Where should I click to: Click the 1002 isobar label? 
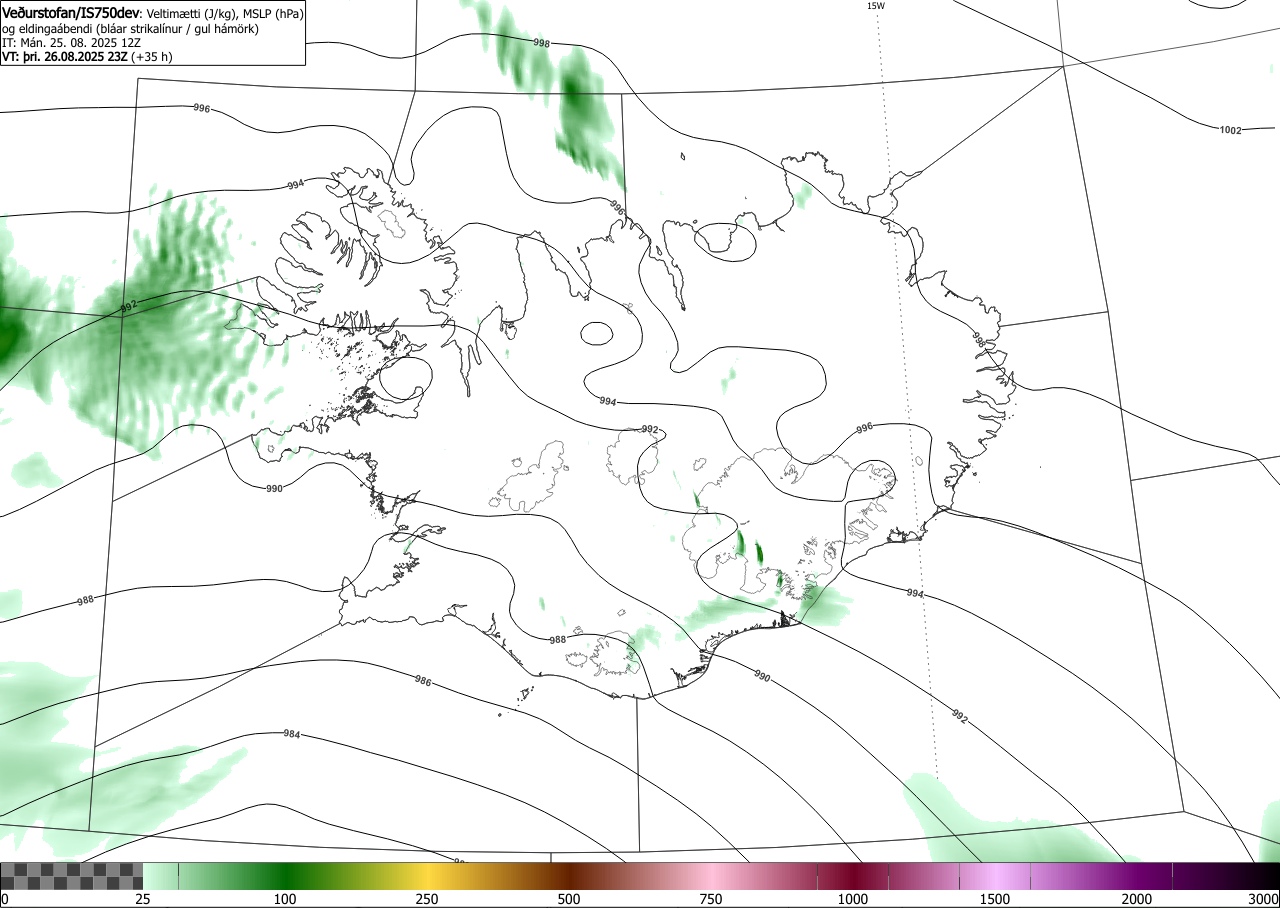pyautogui.click(x=1231, y=130)
